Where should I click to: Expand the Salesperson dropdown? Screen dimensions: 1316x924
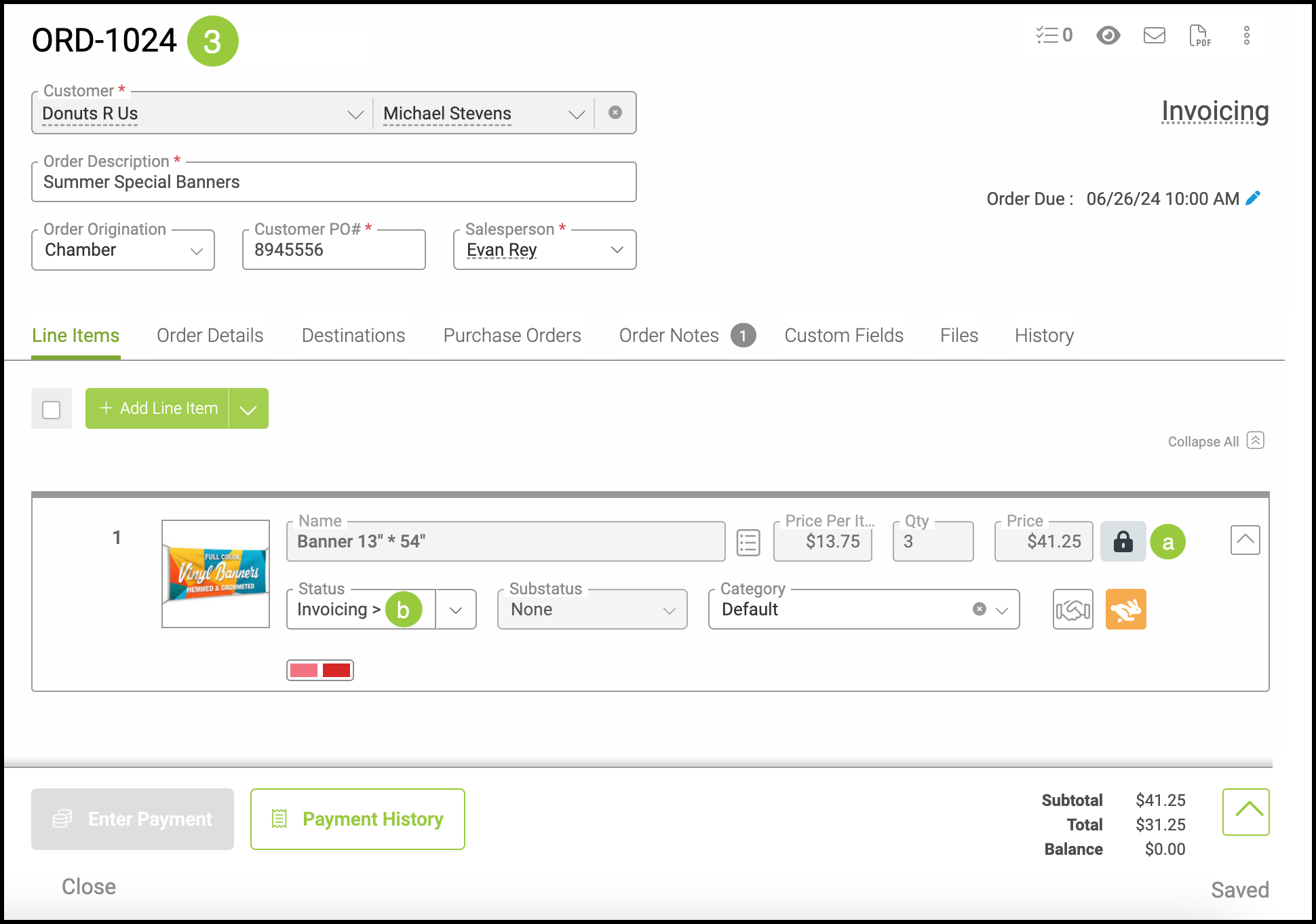(617, 250)
